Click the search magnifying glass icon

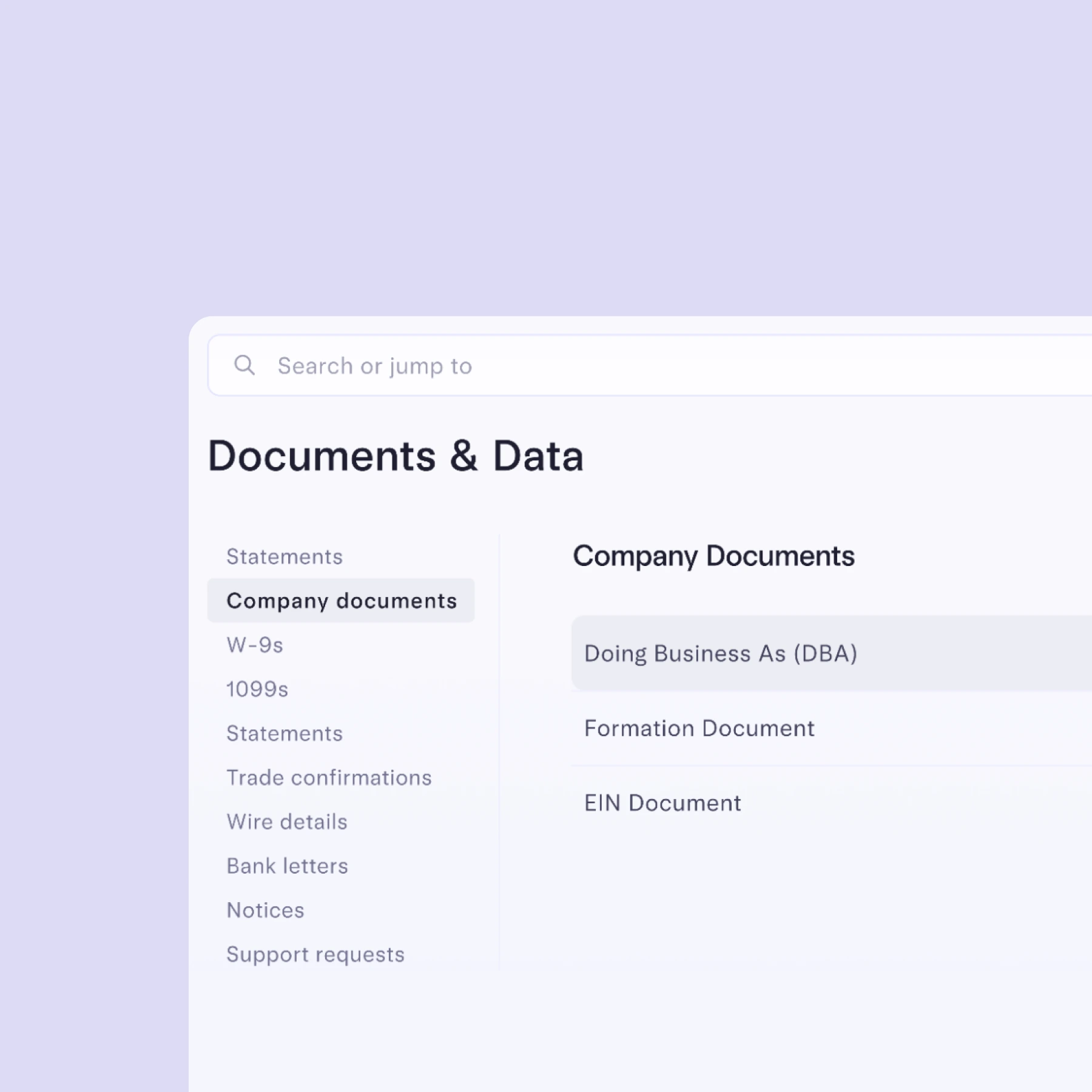pyautogui.click(x=246, y=365)
